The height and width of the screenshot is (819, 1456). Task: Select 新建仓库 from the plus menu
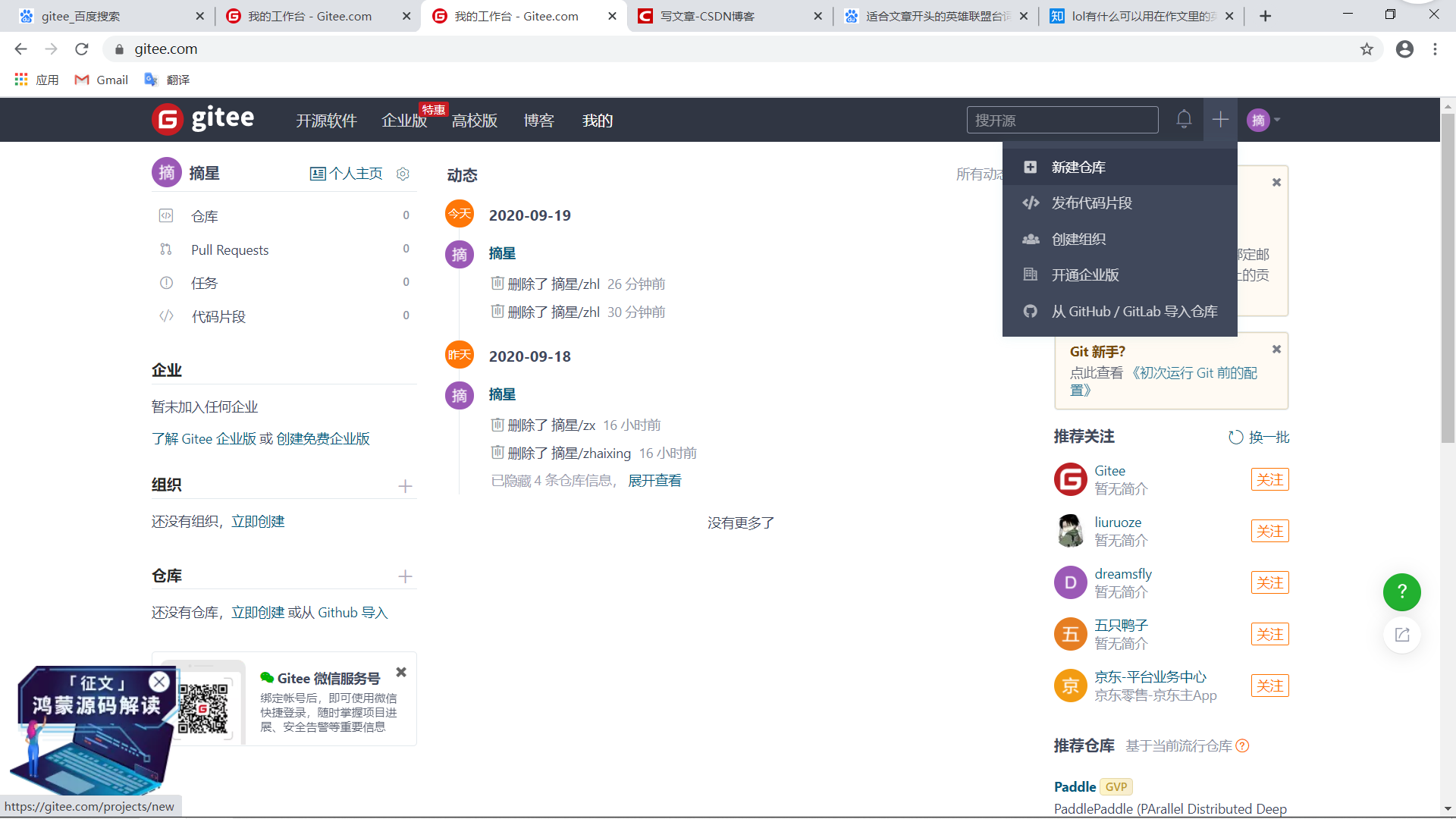tap(1078, 167)
